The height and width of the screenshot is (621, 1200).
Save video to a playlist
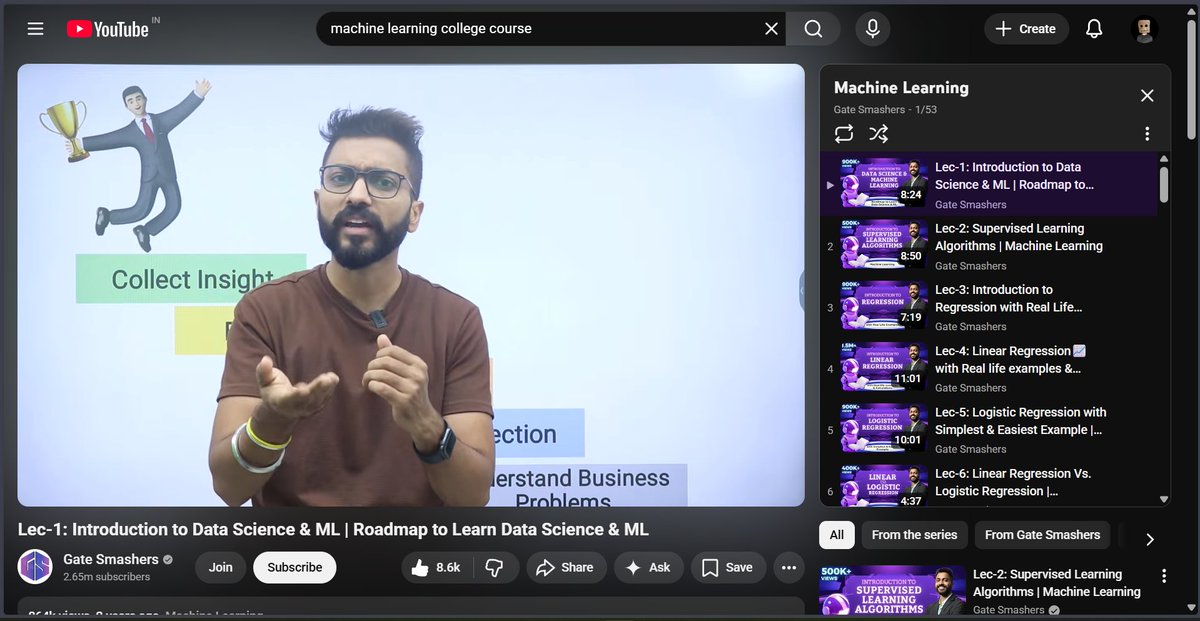click(x=728, y=567)
